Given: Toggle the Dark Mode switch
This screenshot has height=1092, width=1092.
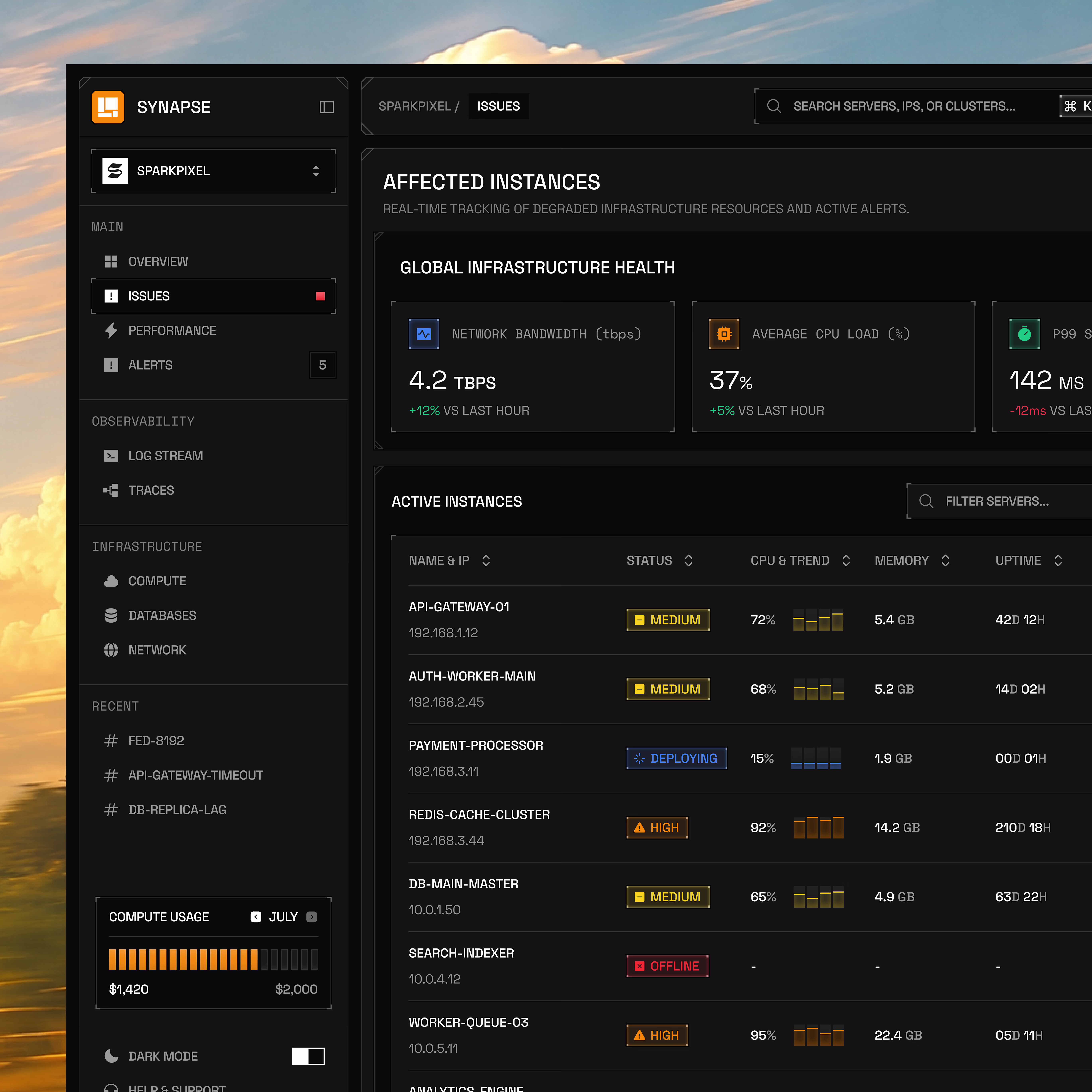Looking at the screenshot, I should [308, 1056].
